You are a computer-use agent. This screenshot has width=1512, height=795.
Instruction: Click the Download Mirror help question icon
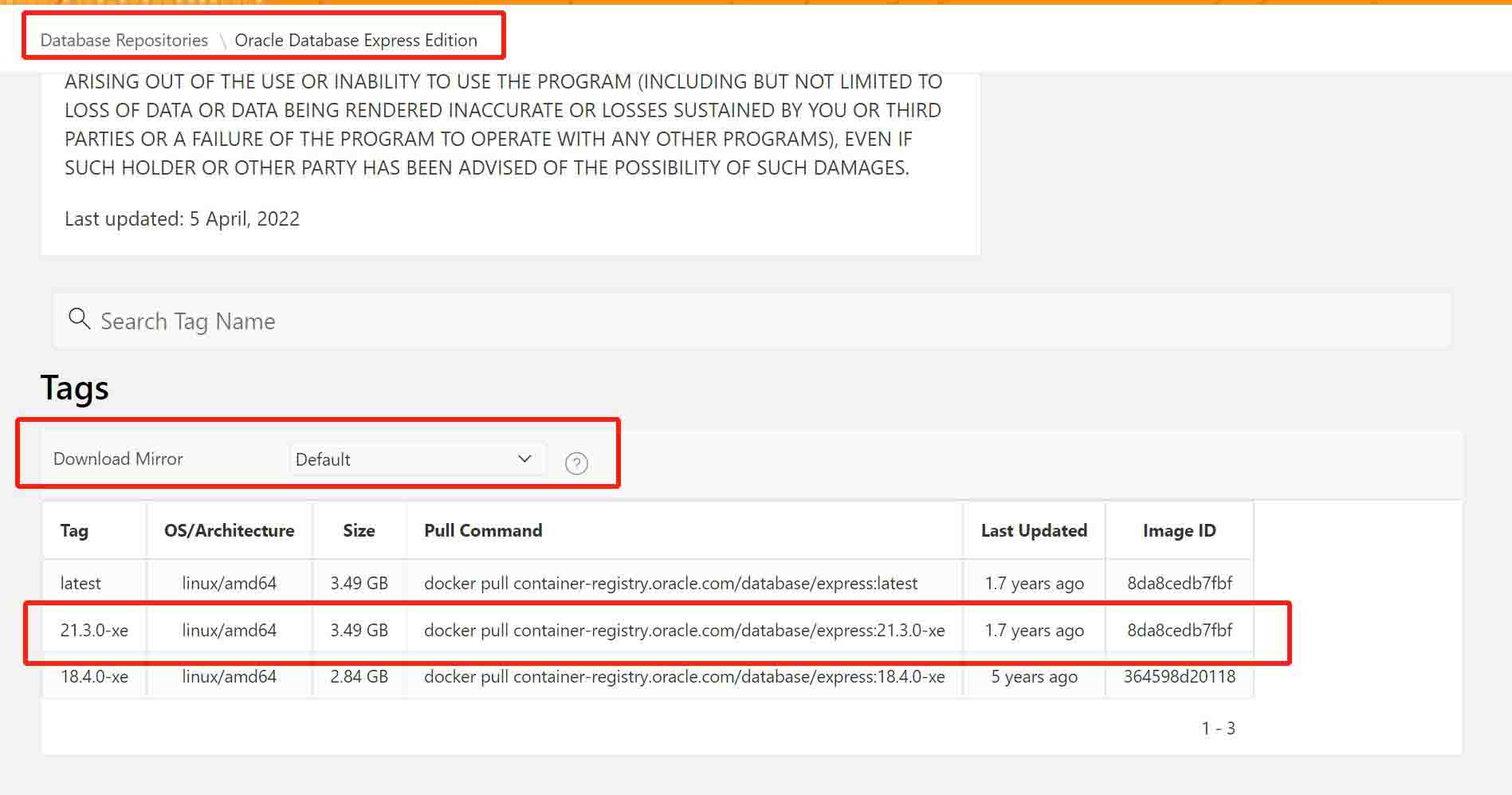coord(576,463)
